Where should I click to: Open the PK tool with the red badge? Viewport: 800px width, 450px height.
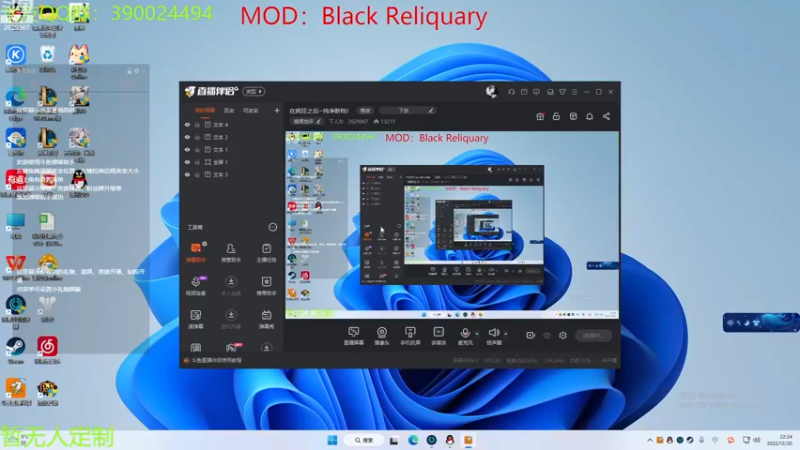click(x=232, y=347)
